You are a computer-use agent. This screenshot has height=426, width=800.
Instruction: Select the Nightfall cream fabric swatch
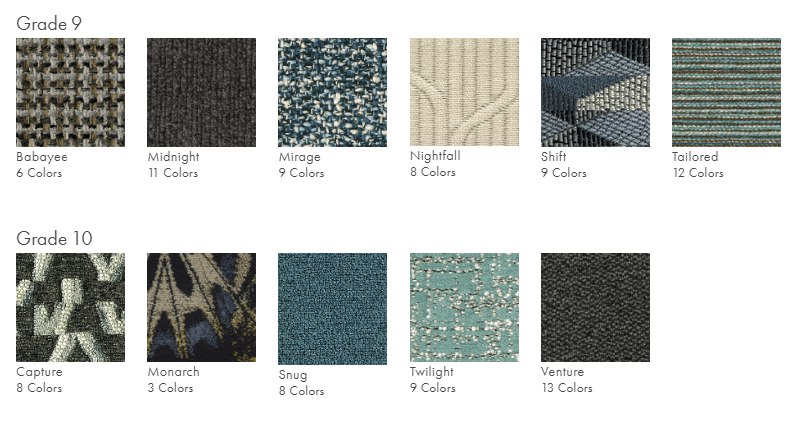(x=464, y=92)
